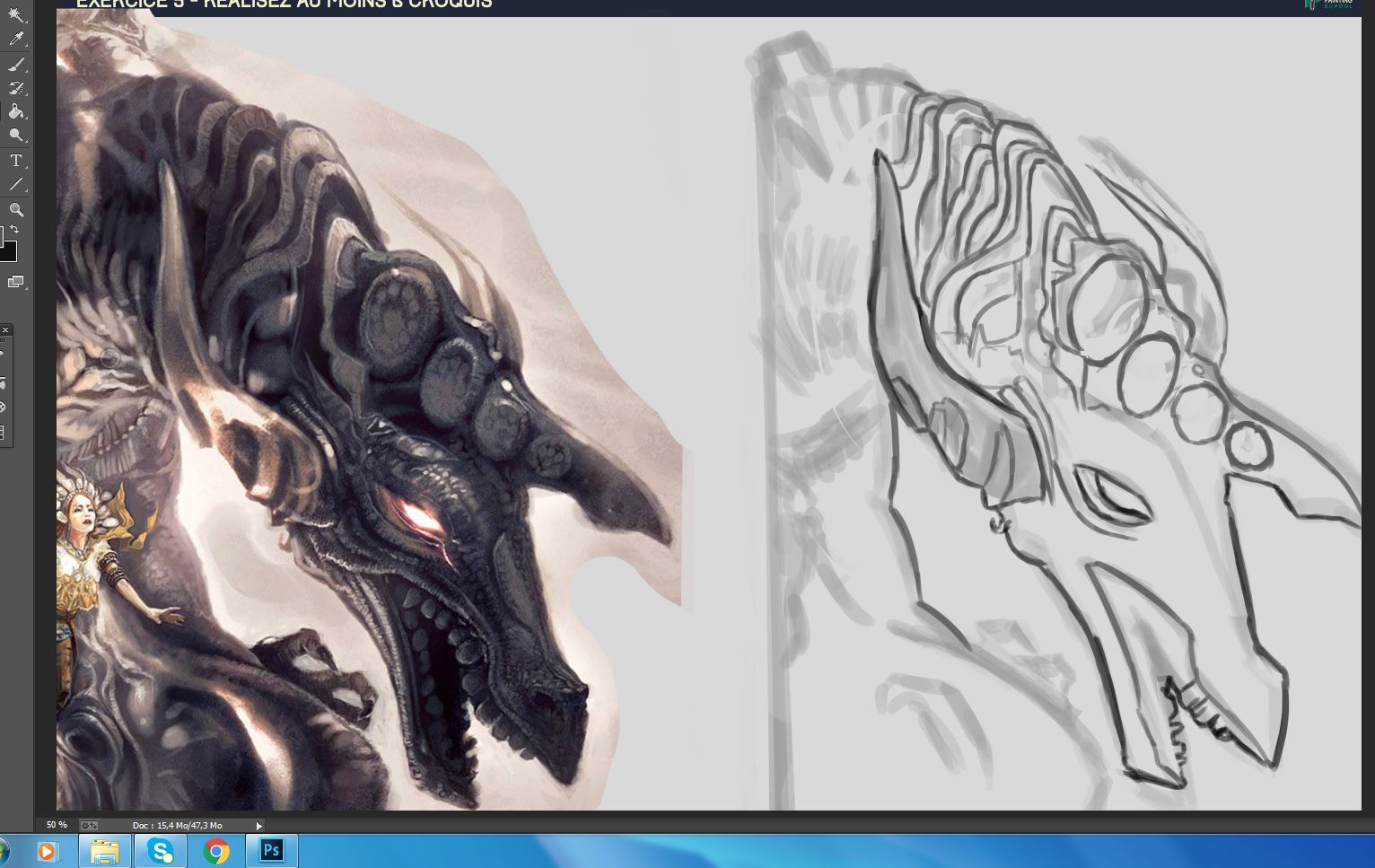Click the Doc size info in status bar

[177, 826]
